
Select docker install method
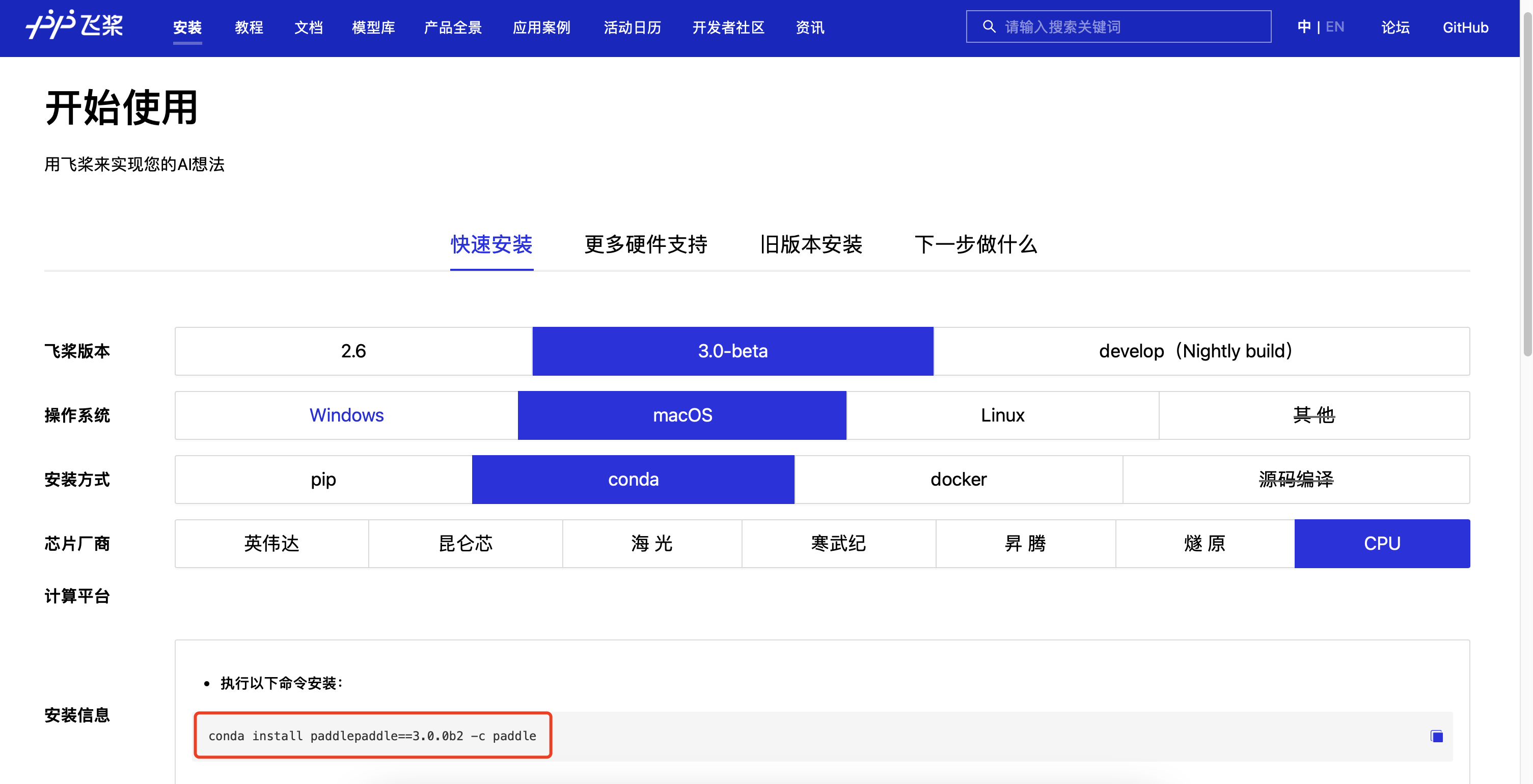pos(959,480)
